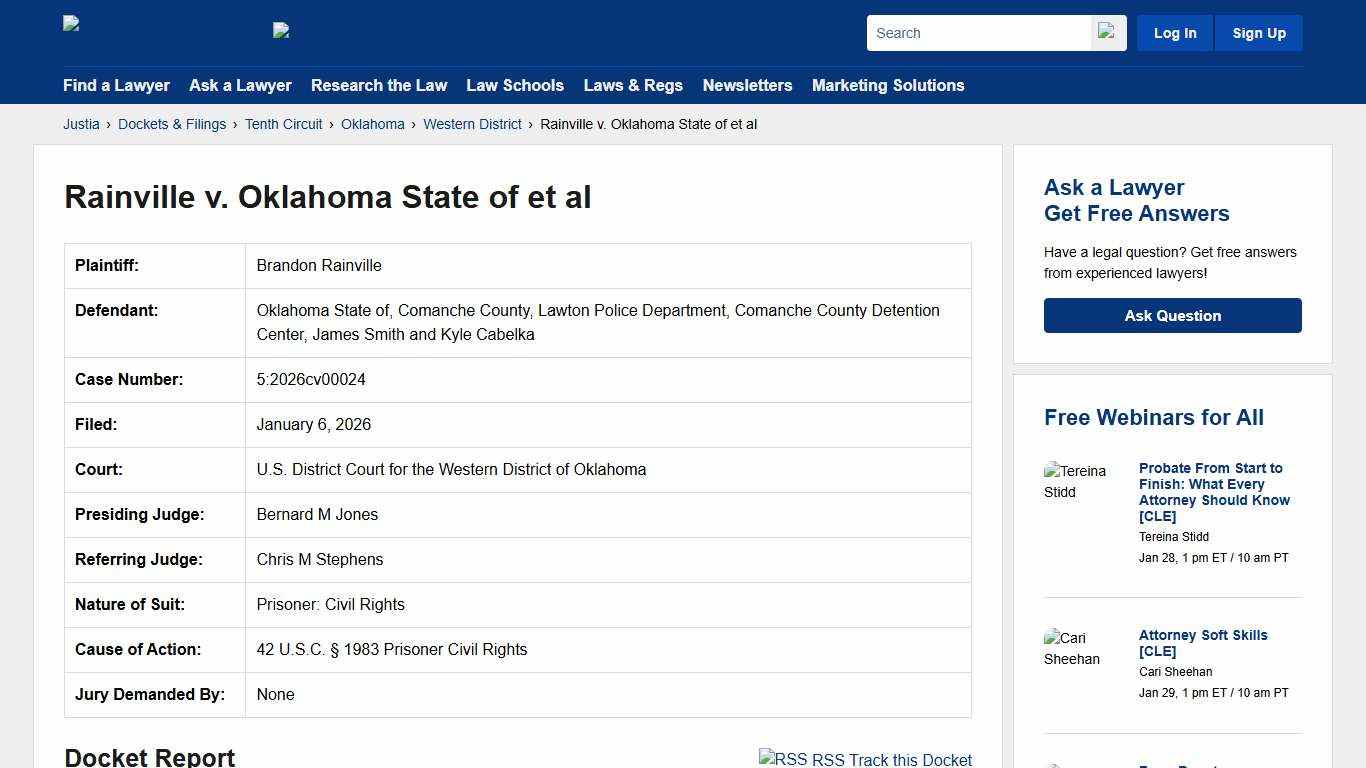Go to the Western District breadcrumb
1366x768 pixels.
pos(472,124)
